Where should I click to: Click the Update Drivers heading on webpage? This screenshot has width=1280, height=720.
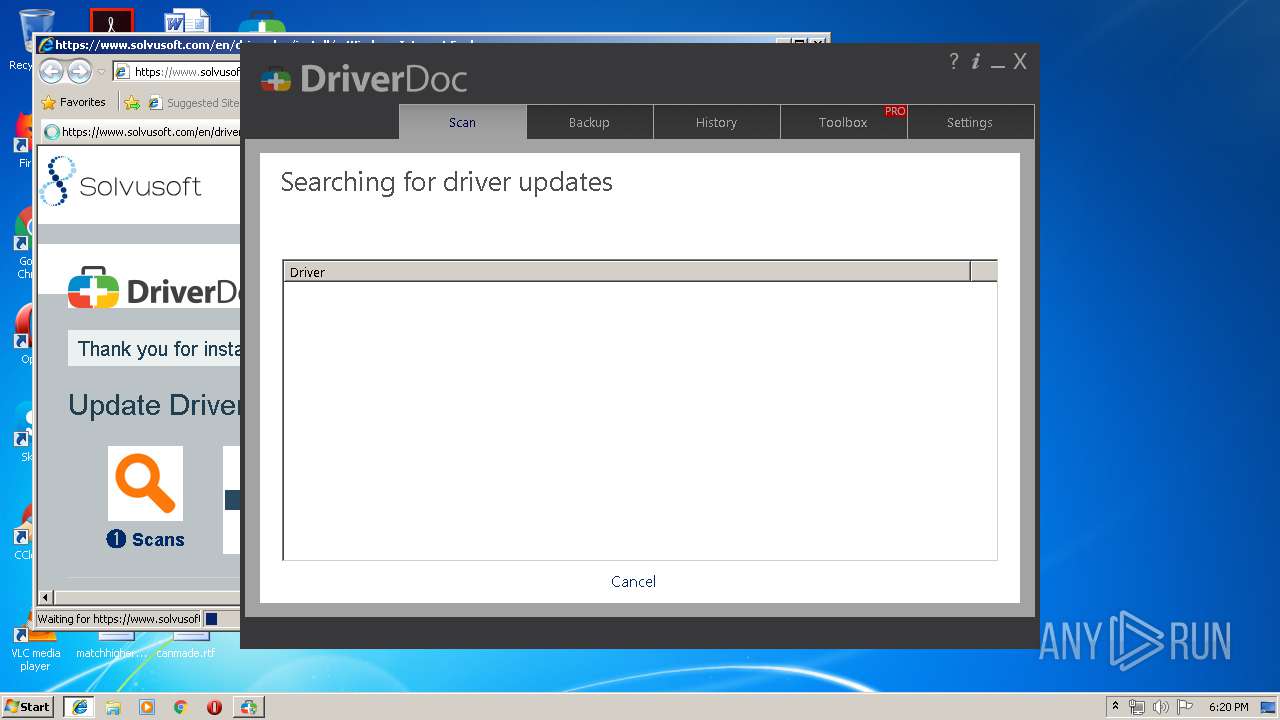pyautogui.click(x=154, y=405)
